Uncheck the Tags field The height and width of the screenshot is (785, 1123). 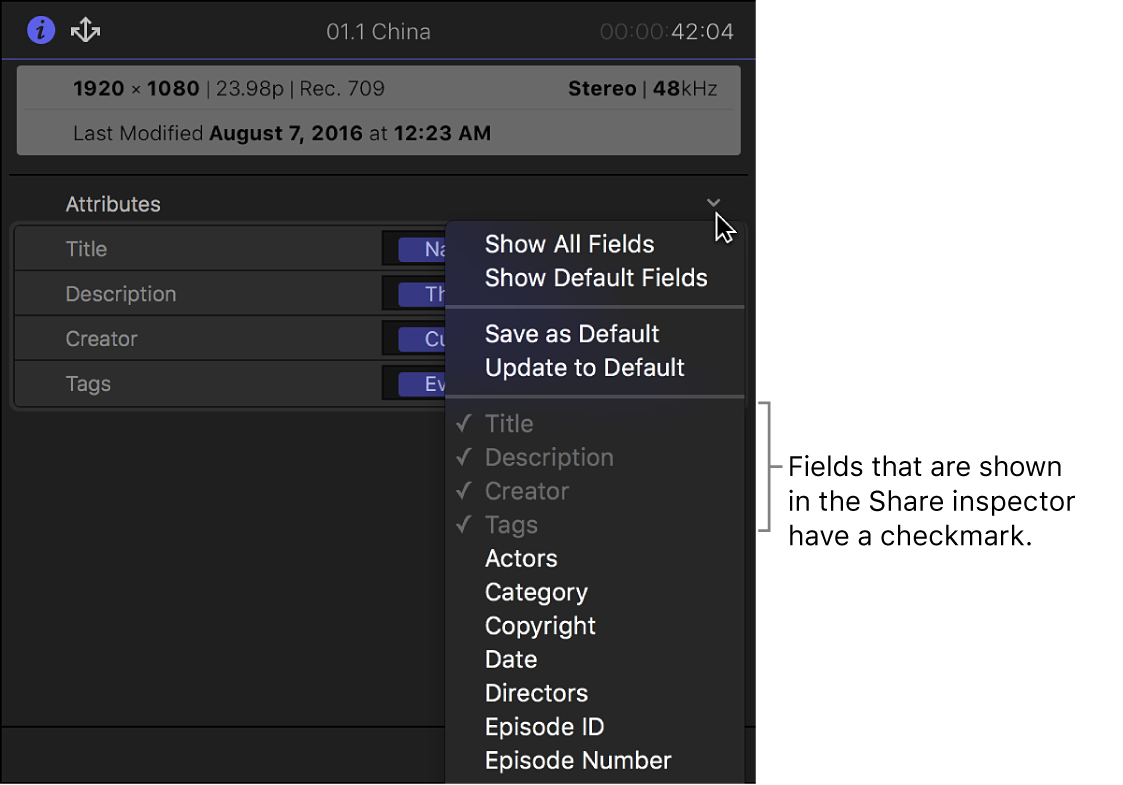coord(511,524)
